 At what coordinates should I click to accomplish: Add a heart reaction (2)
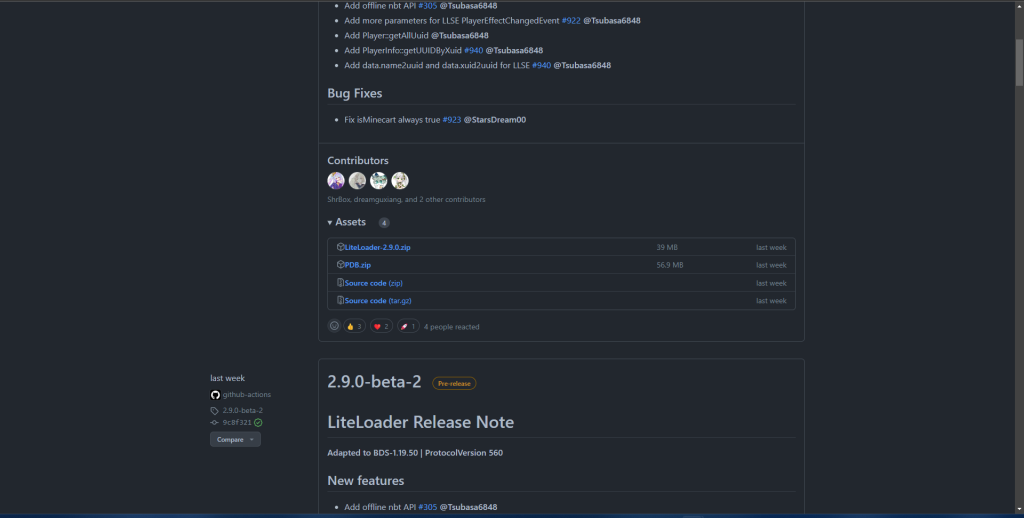click(381, 326)
